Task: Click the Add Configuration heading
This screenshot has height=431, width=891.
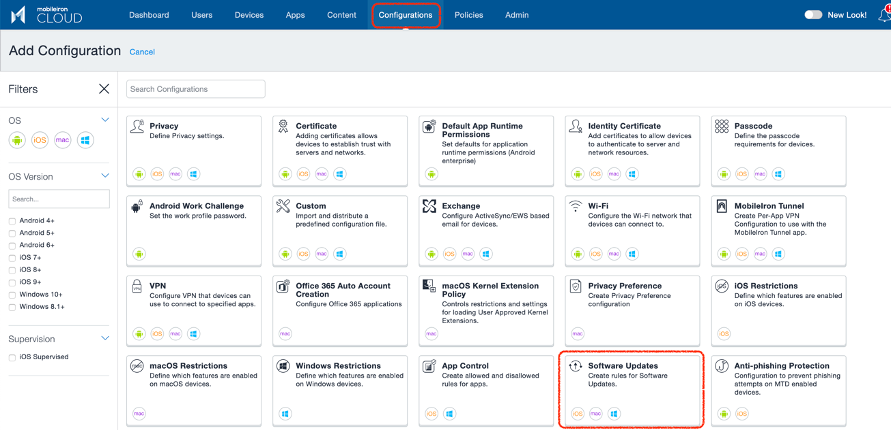Action: point(65,51)
